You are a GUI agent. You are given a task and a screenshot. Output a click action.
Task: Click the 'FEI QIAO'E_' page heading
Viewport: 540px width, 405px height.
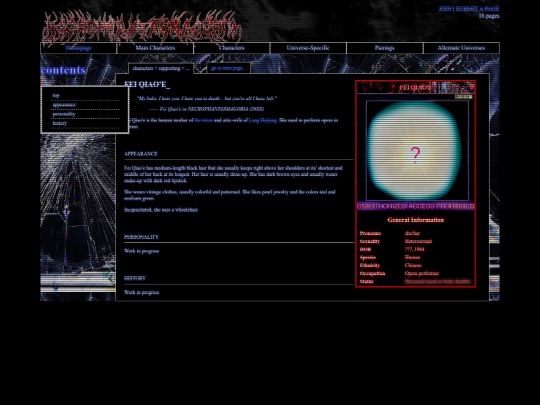pos(147,84)
